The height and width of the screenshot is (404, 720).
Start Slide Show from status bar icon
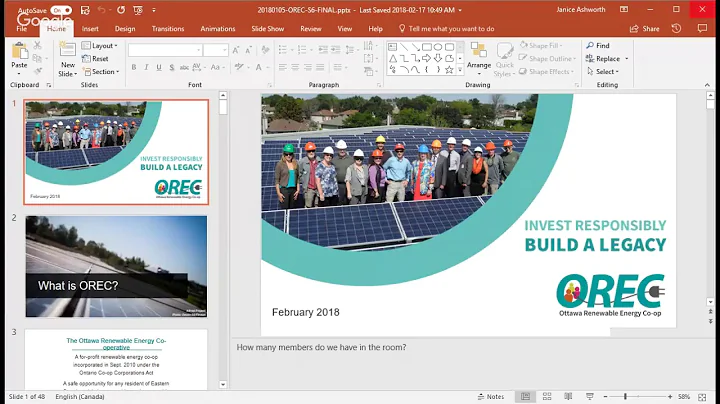590,397
